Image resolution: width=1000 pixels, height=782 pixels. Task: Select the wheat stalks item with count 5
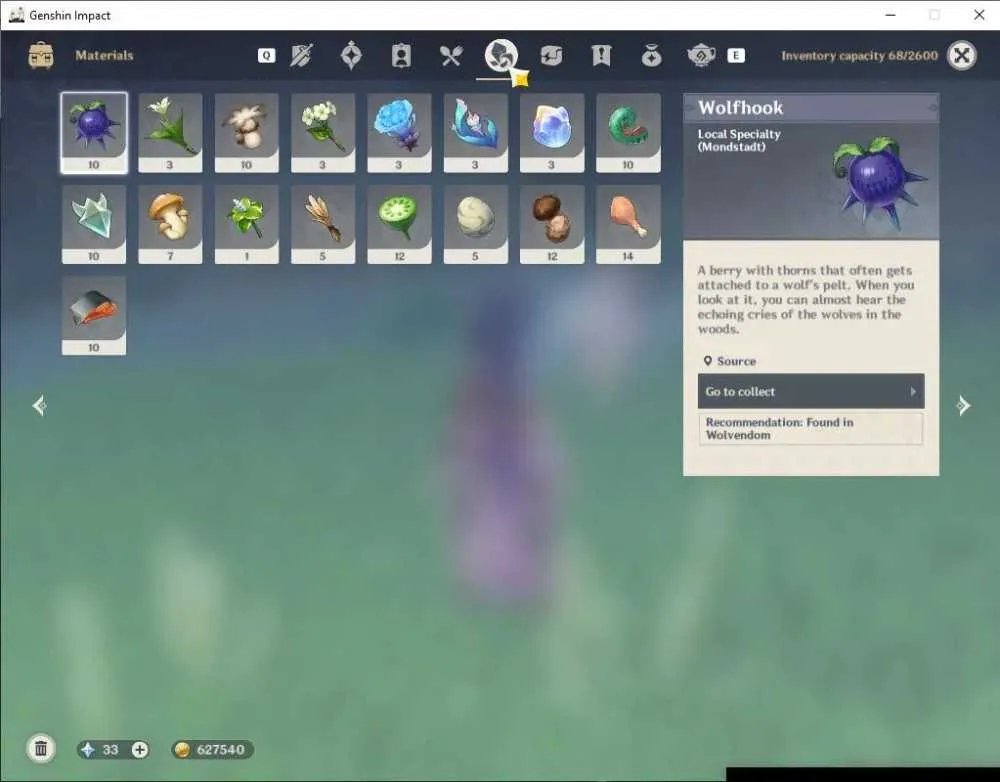(x=323, y=225)
